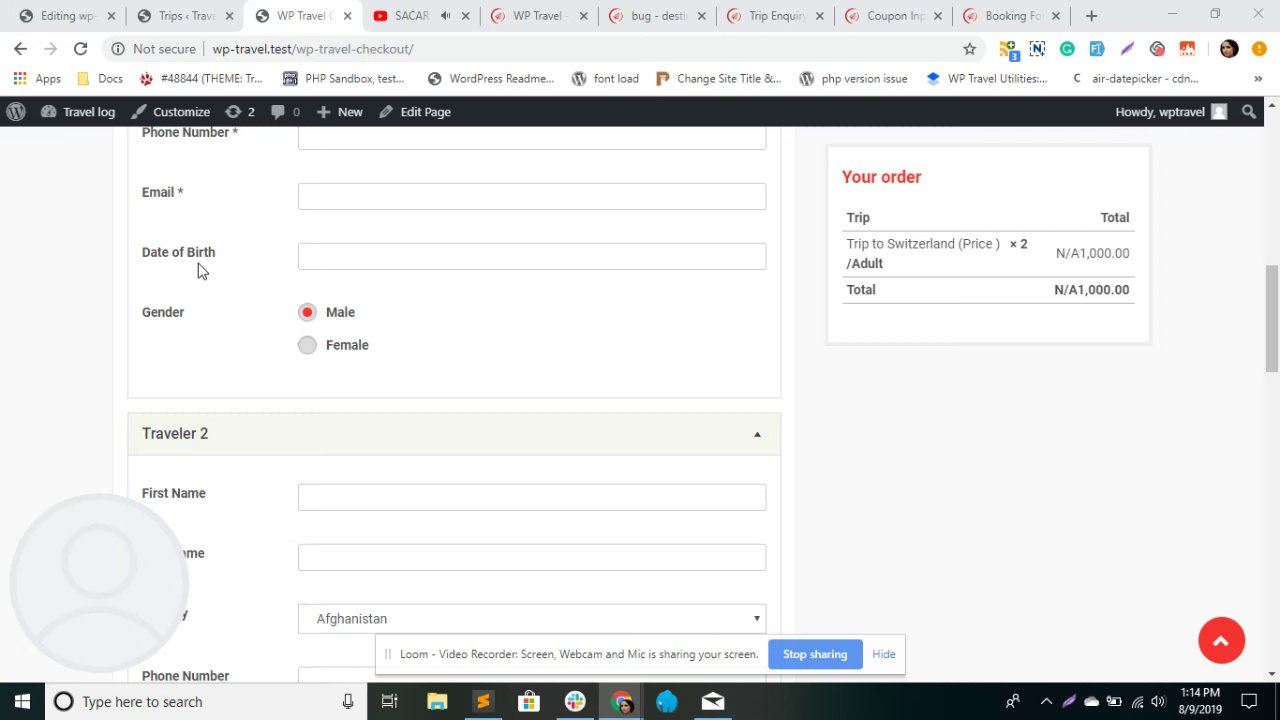Open the air-datepicker bookmark

pos(1133,78)
